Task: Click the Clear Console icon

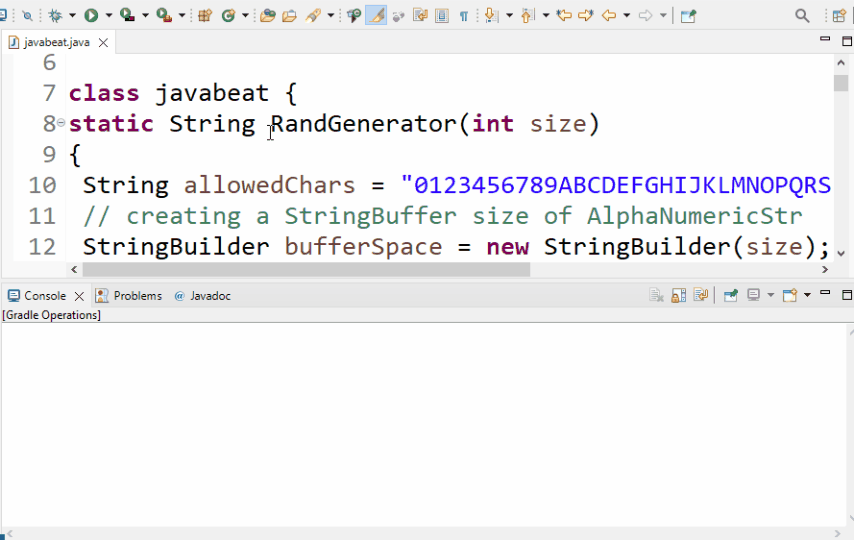Action: pos(656,296)
